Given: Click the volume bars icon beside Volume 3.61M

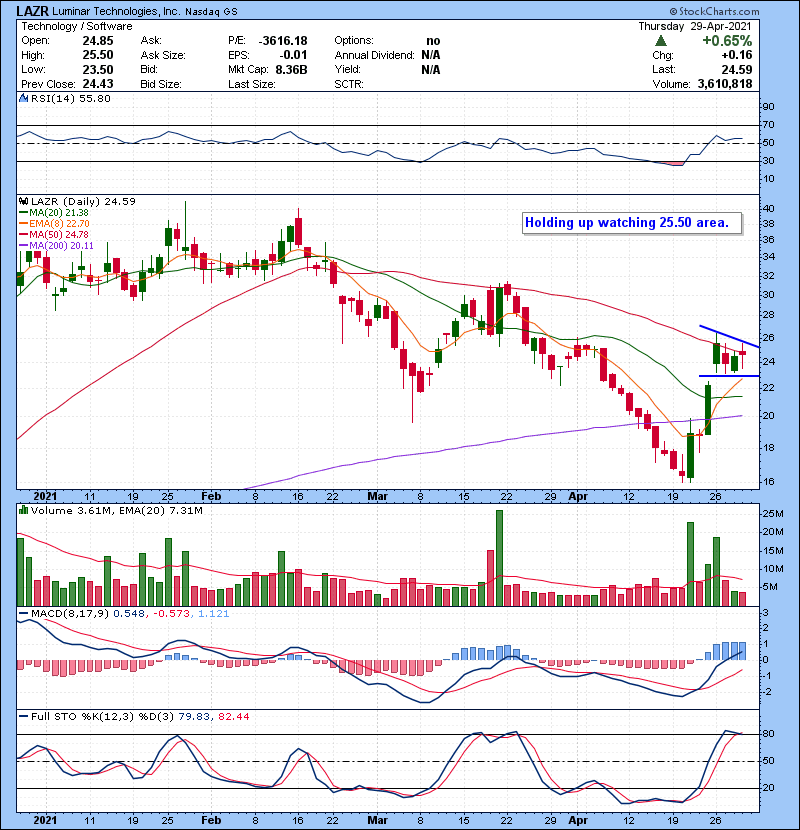Looking at the screenshot, I should click(x=23, y=510).
